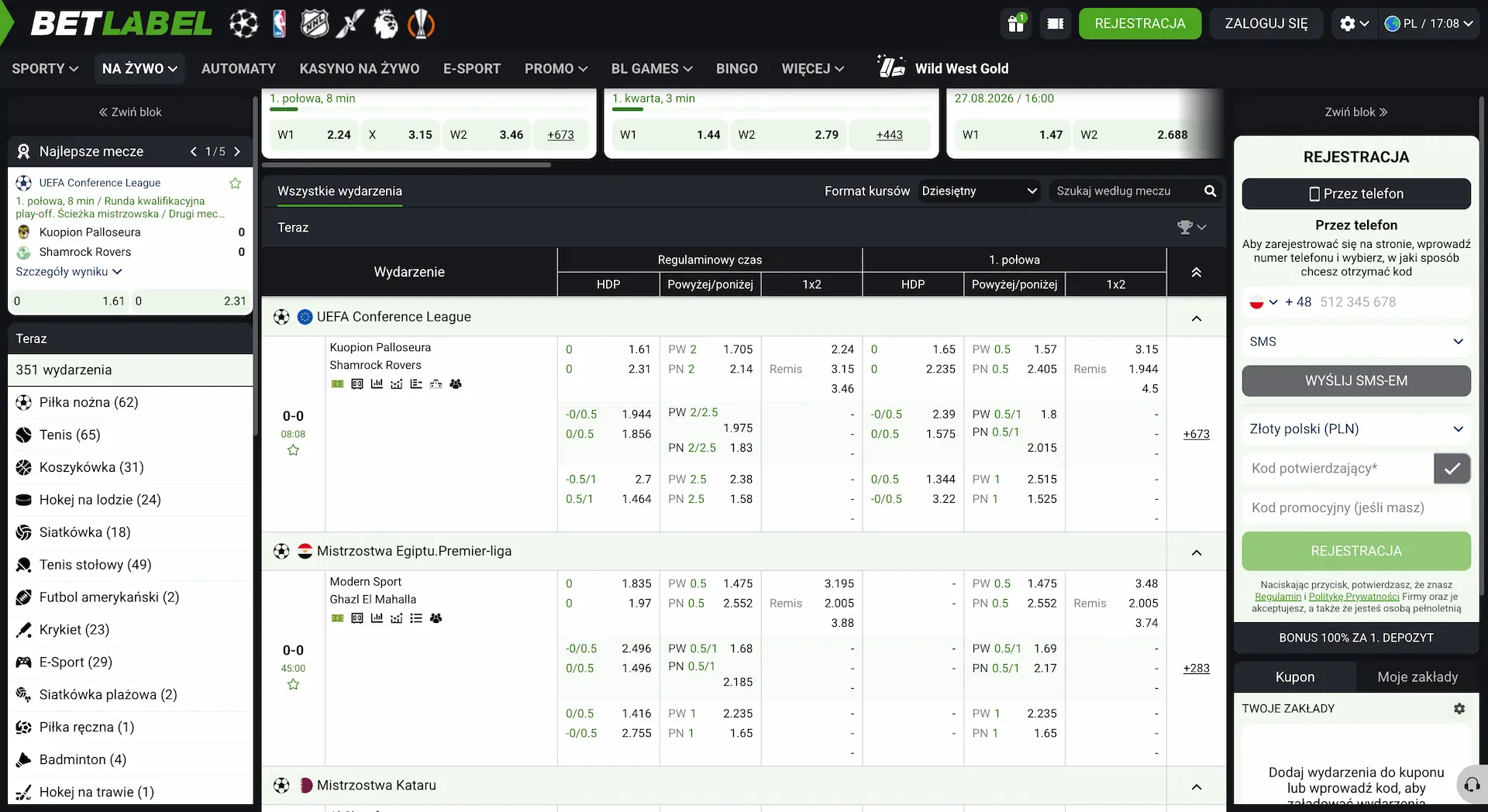Click the WYŚLIJ SMS-EM button
The height and width of the screenshot is (812, 1488).
(x=1355, y=380)
